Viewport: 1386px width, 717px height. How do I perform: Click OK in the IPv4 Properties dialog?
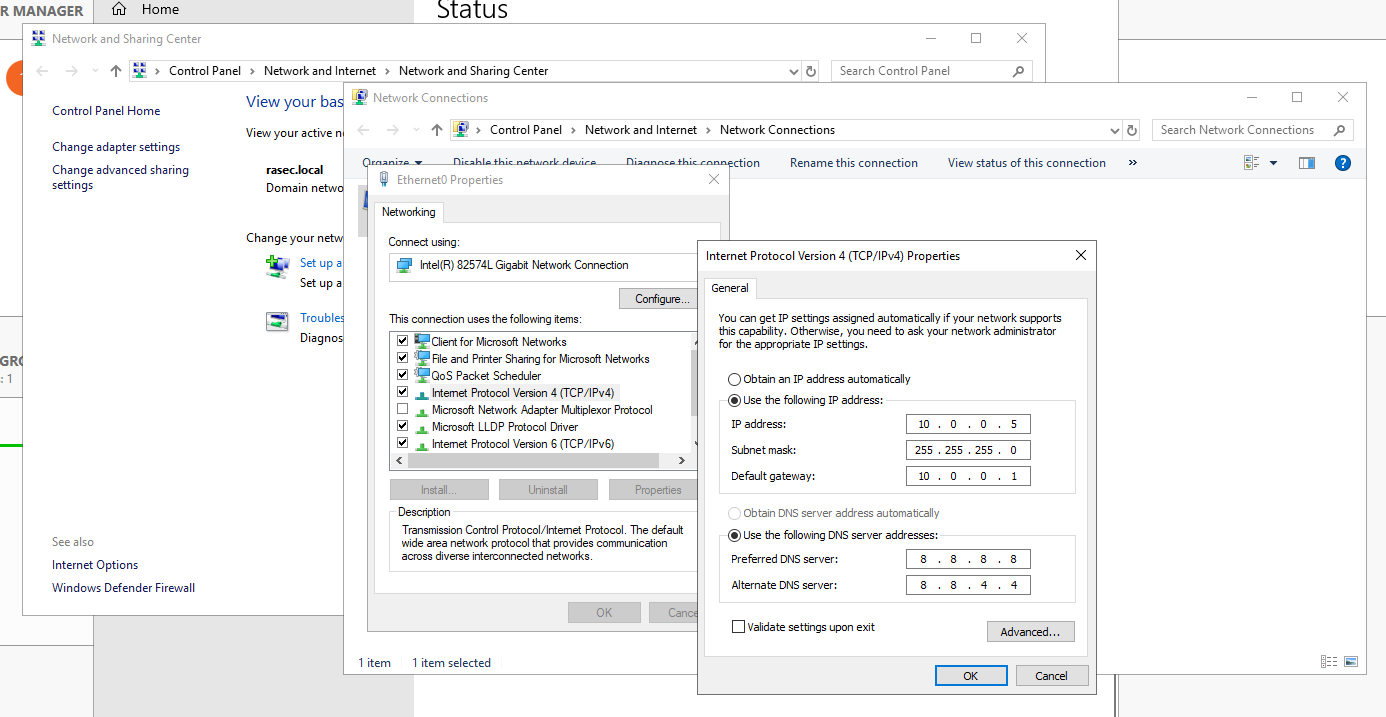click(x=970, y=676)
